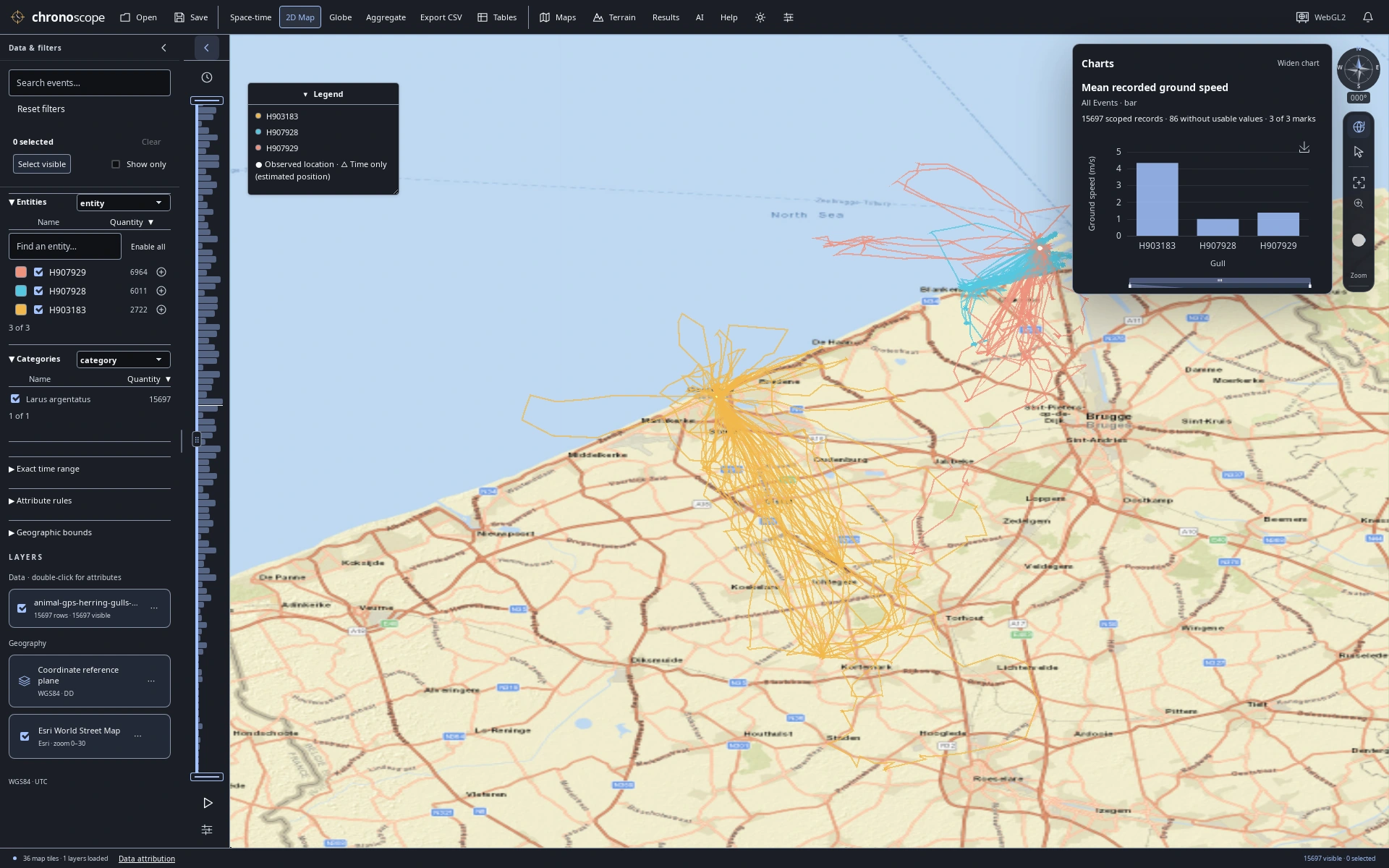The height and width of the screenshot is (868, 1389).
Task: Uncheck entity H907929 checkbox
Action: point(38,272)
